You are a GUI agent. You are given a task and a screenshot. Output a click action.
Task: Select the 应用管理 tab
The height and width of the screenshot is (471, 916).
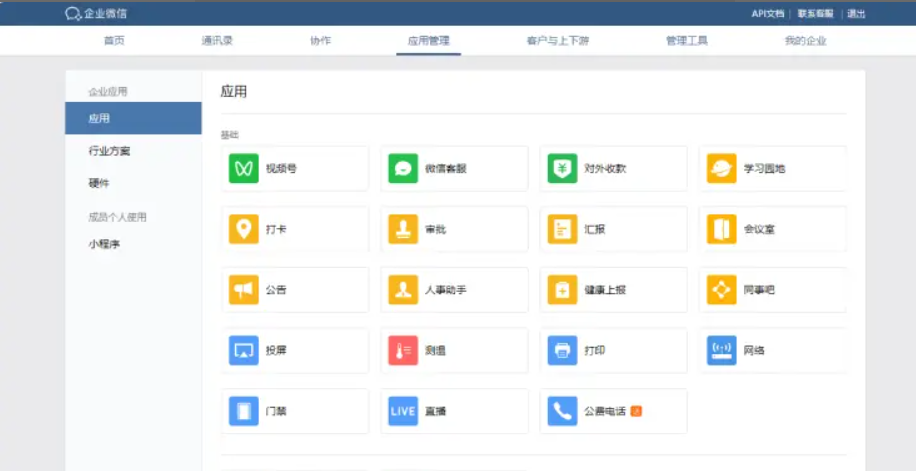[429, 41]
